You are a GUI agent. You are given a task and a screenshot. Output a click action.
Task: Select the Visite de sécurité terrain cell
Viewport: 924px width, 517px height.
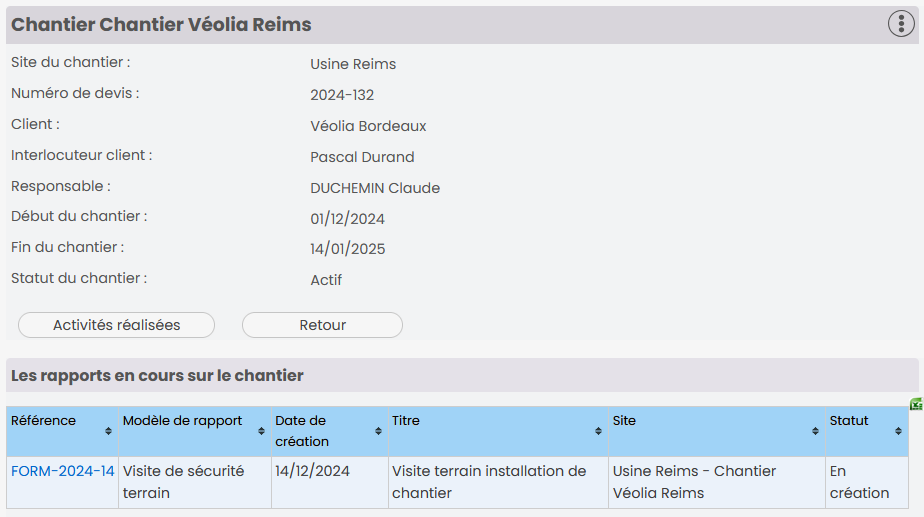tap(194, 482)
